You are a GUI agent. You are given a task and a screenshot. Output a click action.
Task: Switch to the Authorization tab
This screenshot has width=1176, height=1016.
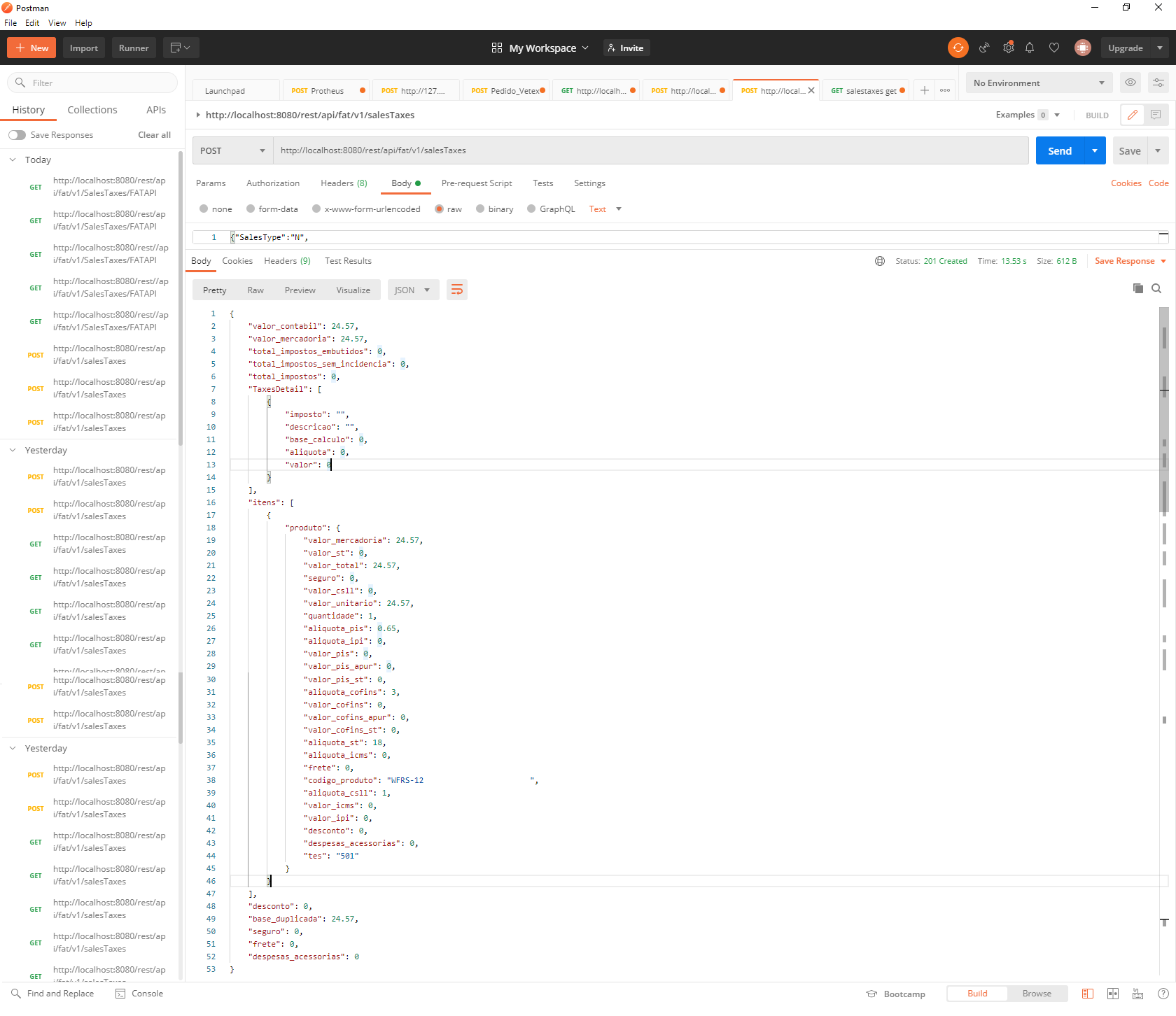tap(273, 183)
